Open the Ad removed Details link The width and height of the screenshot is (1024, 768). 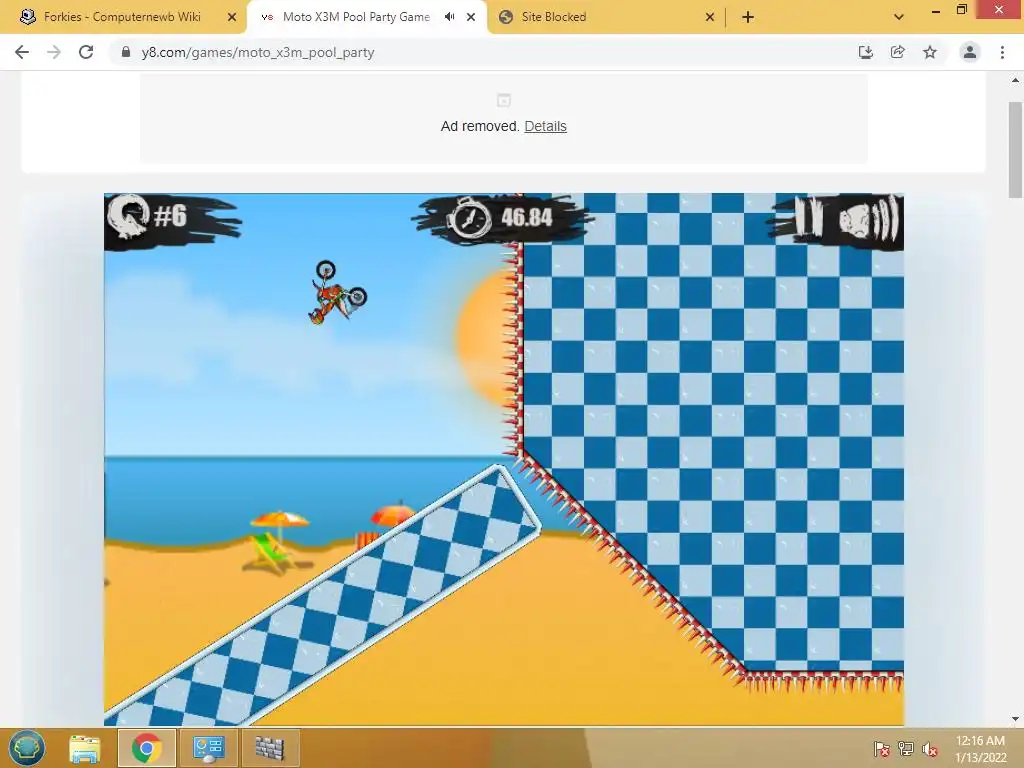click(x=545, y=126)
